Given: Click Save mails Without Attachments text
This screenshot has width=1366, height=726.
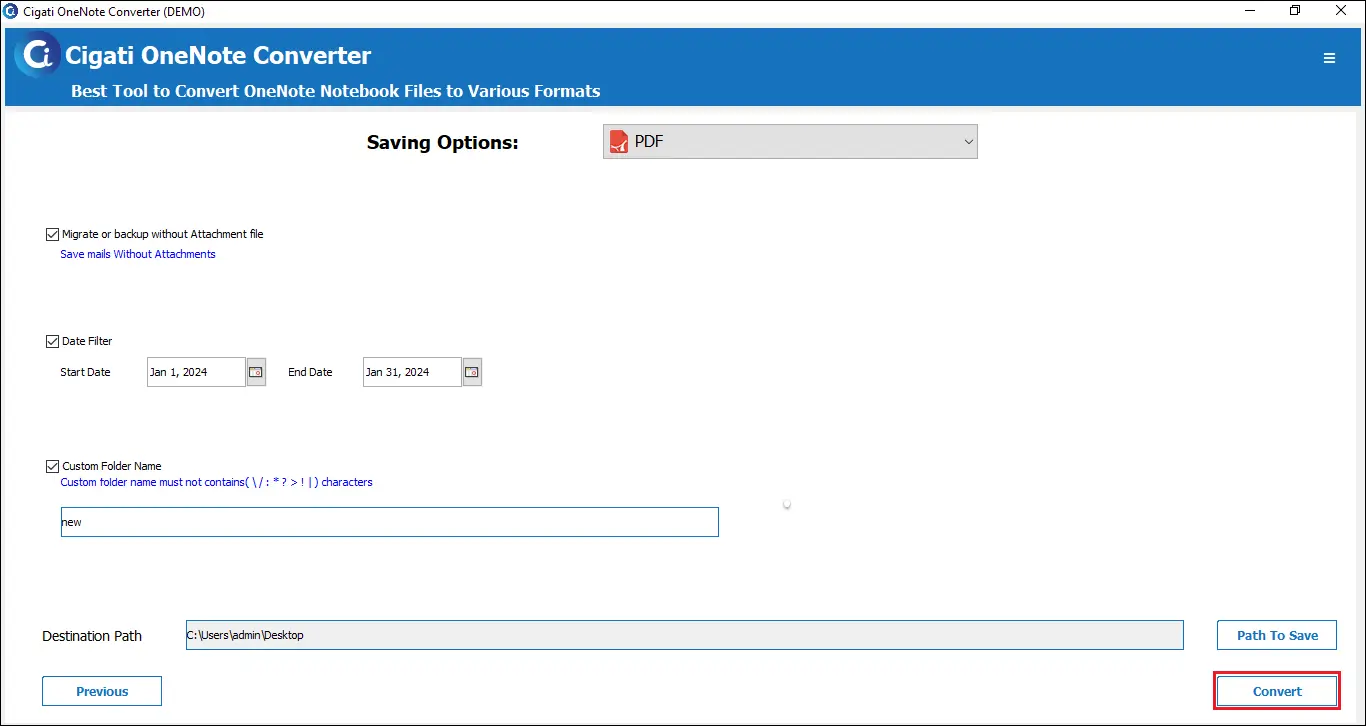Looking at the screenshot, I should point(138,254).
